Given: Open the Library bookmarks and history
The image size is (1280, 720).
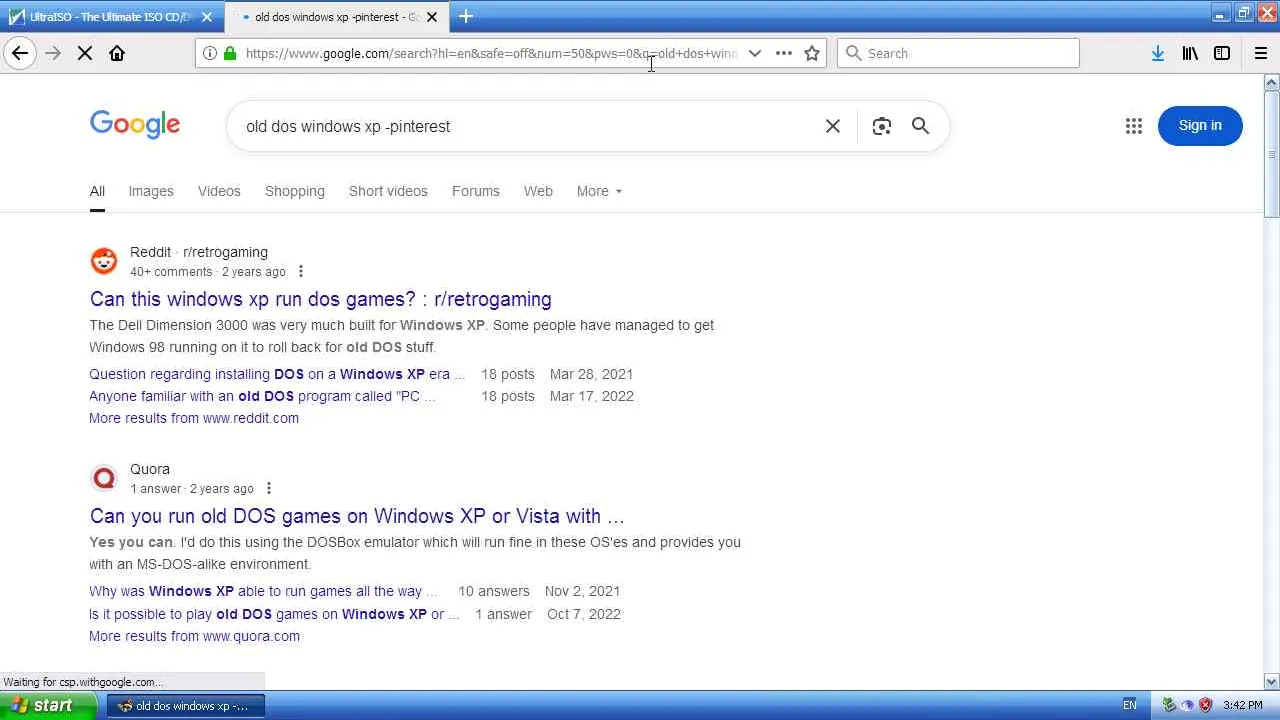Looking at the screenshot, I should click(1190, 53).
